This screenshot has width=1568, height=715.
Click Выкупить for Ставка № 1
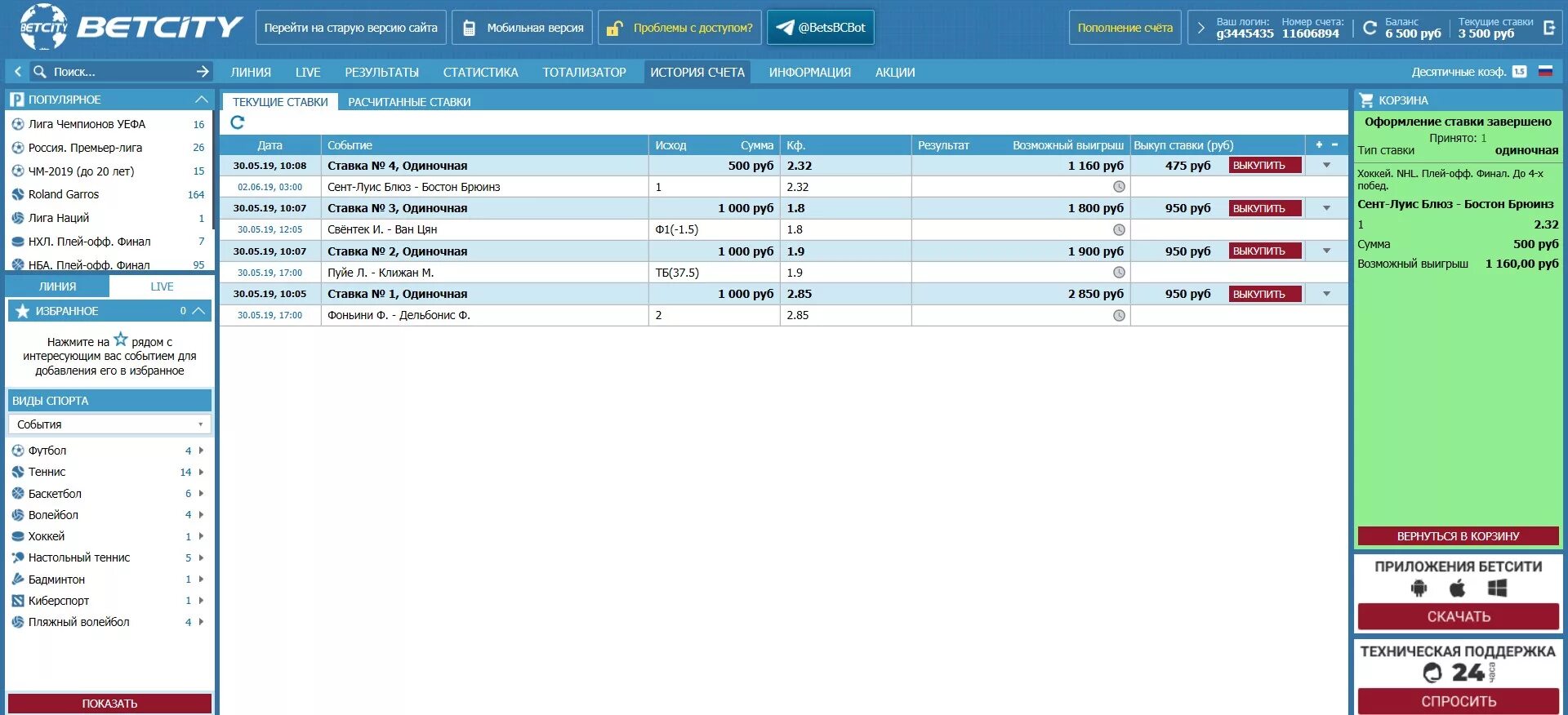coord(1265,294)
